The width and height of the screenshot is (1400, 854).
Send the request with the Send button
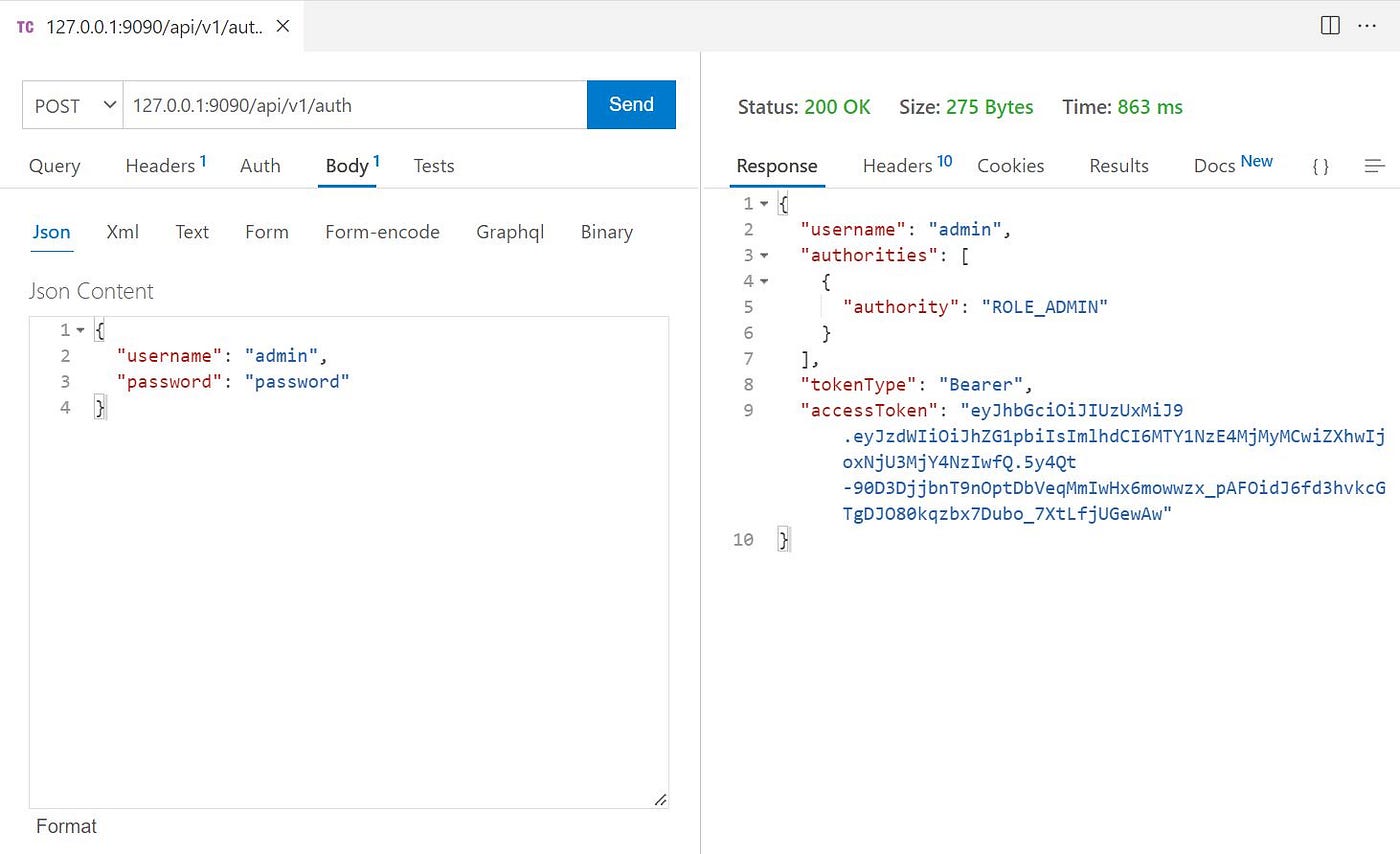click(x=631, y=105)
